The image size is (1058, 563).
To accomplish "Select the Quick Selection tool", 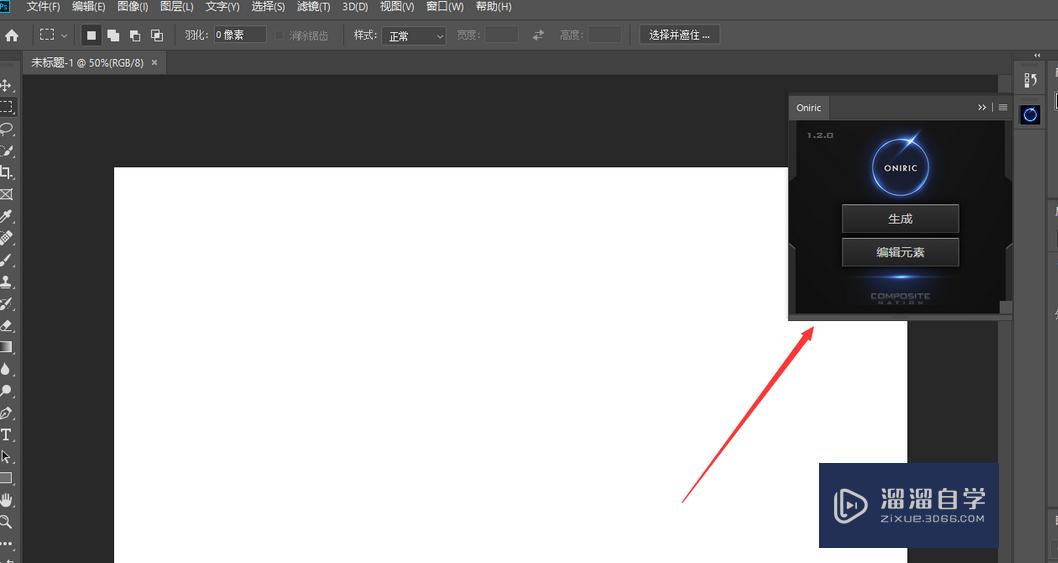I will (x=6, y=150).
